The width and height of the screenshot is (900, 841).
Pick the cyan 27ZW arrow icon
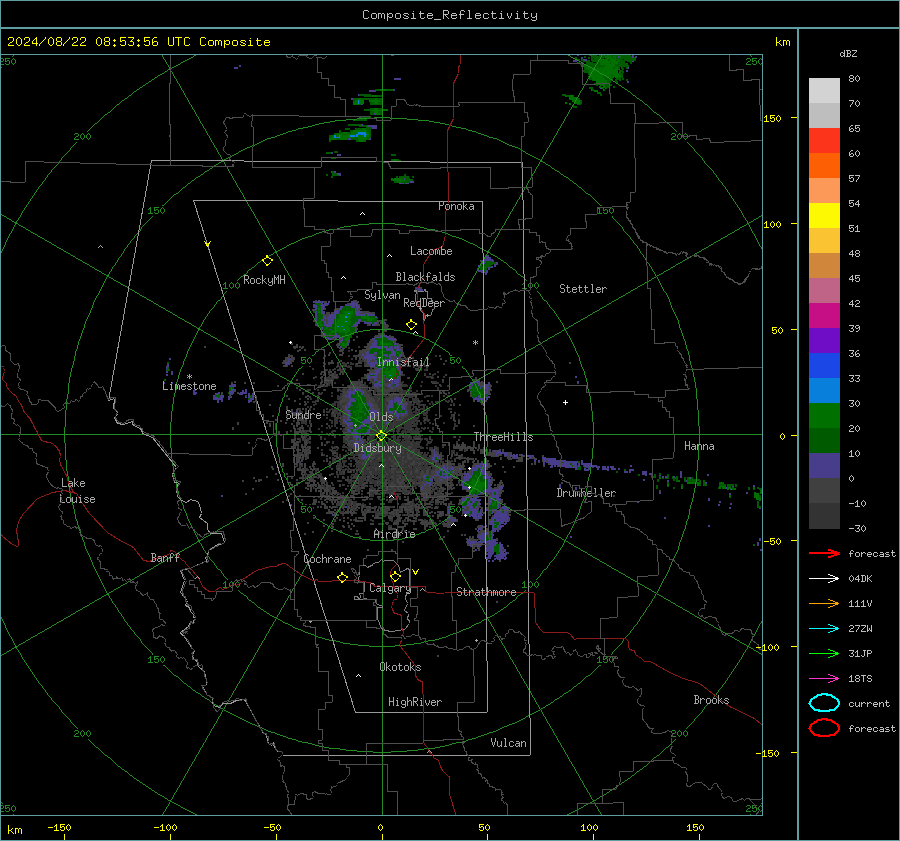pyautogui.click(x=824, y=629)
